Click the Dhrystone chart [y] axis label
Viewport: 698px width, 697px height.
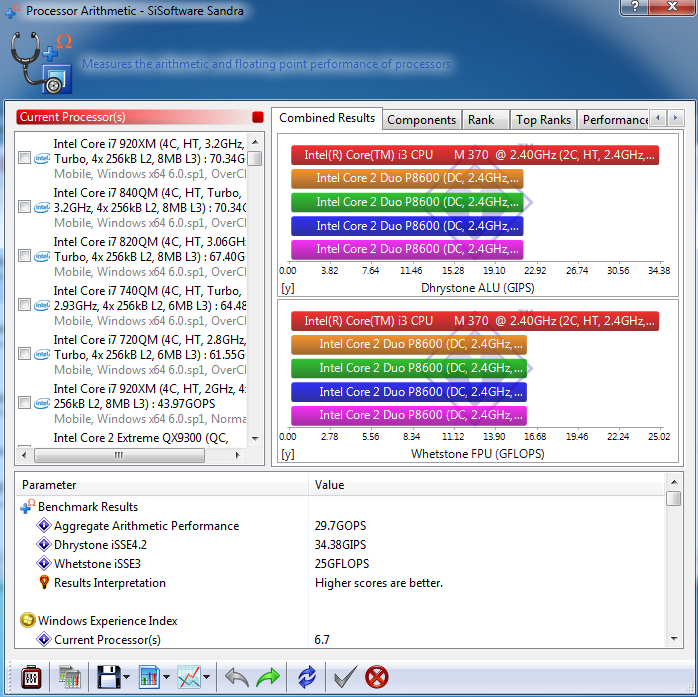coord(288,288)
